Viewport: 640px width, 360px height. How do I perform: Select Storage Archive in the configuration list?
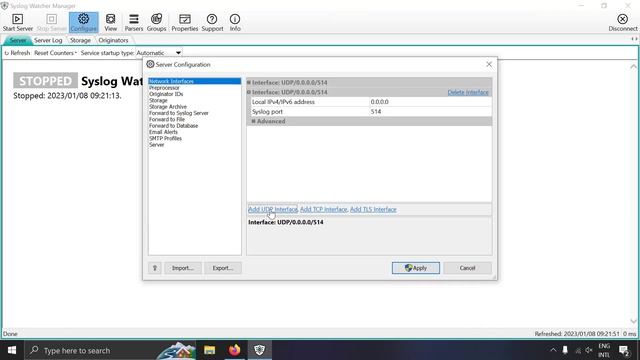168,107
